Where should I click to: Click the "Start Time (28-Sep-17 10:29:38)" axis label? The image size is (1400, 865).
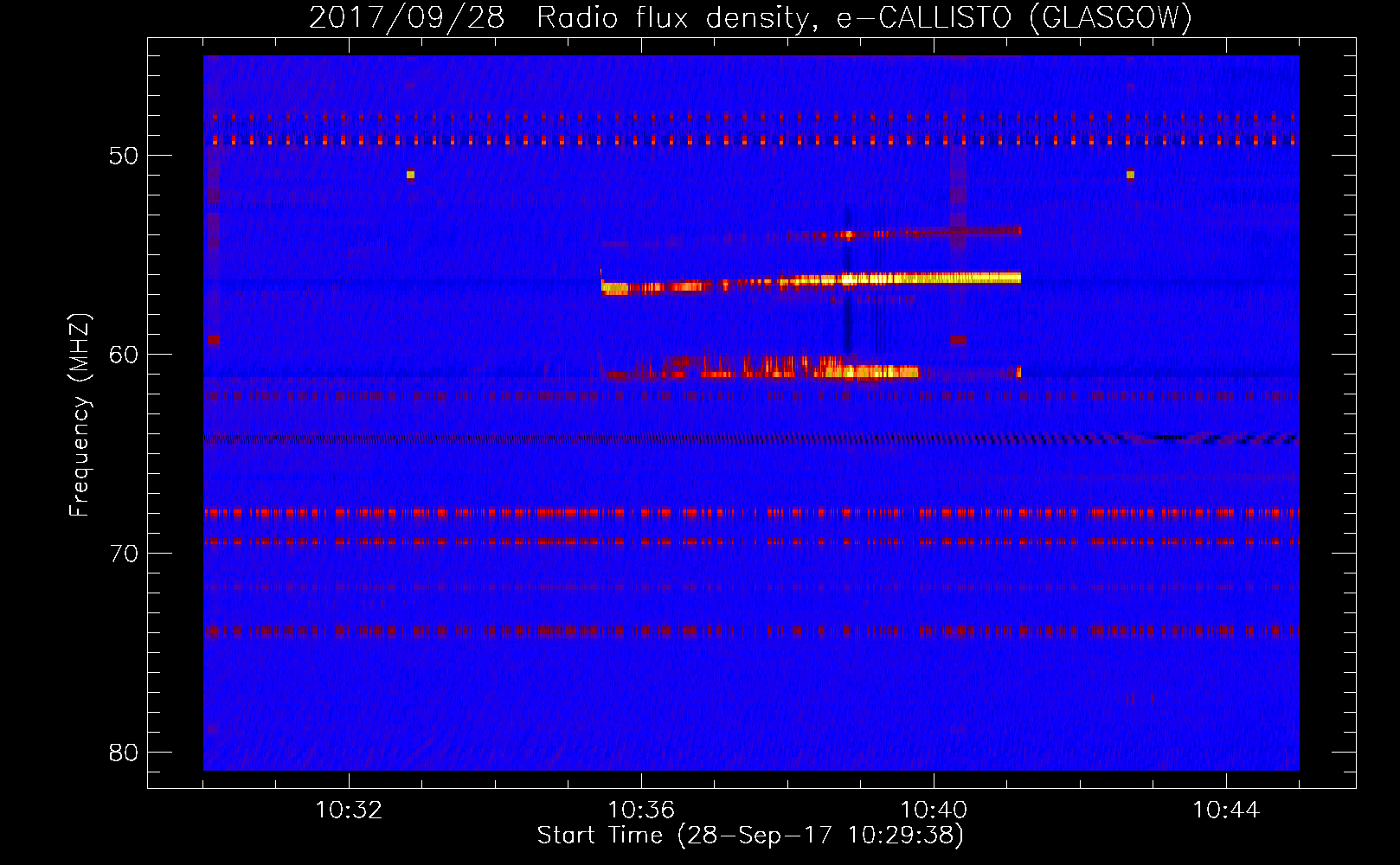pos(750,836)
